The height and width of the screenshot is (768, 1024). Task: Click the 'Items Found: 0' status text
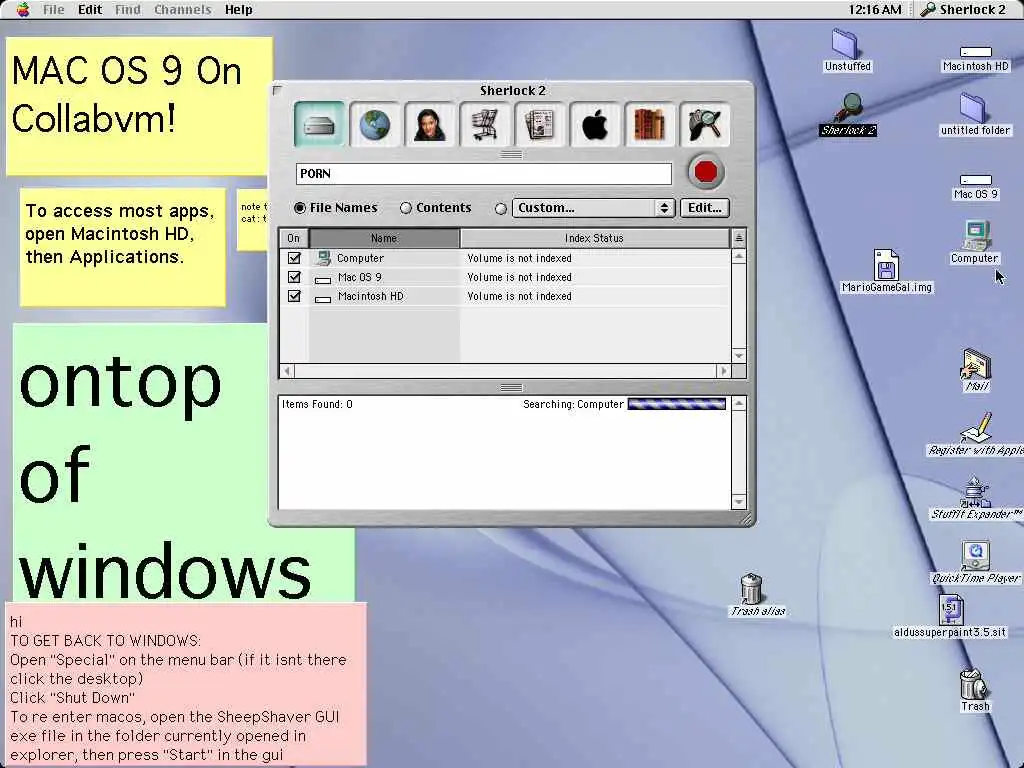pyautogui.click(x=317, y=404)
